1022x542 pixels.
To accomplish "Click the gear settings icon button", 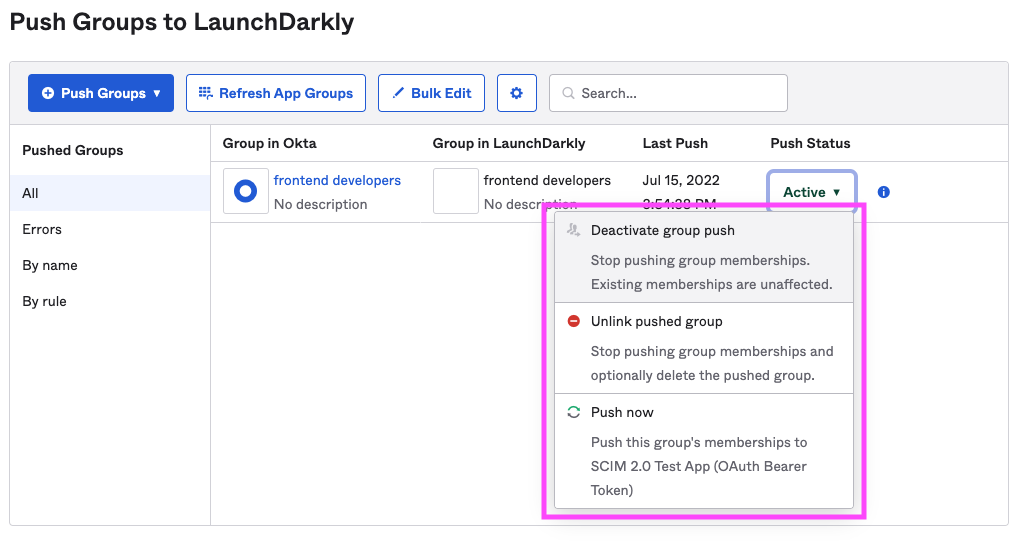I will pos(516,93).
